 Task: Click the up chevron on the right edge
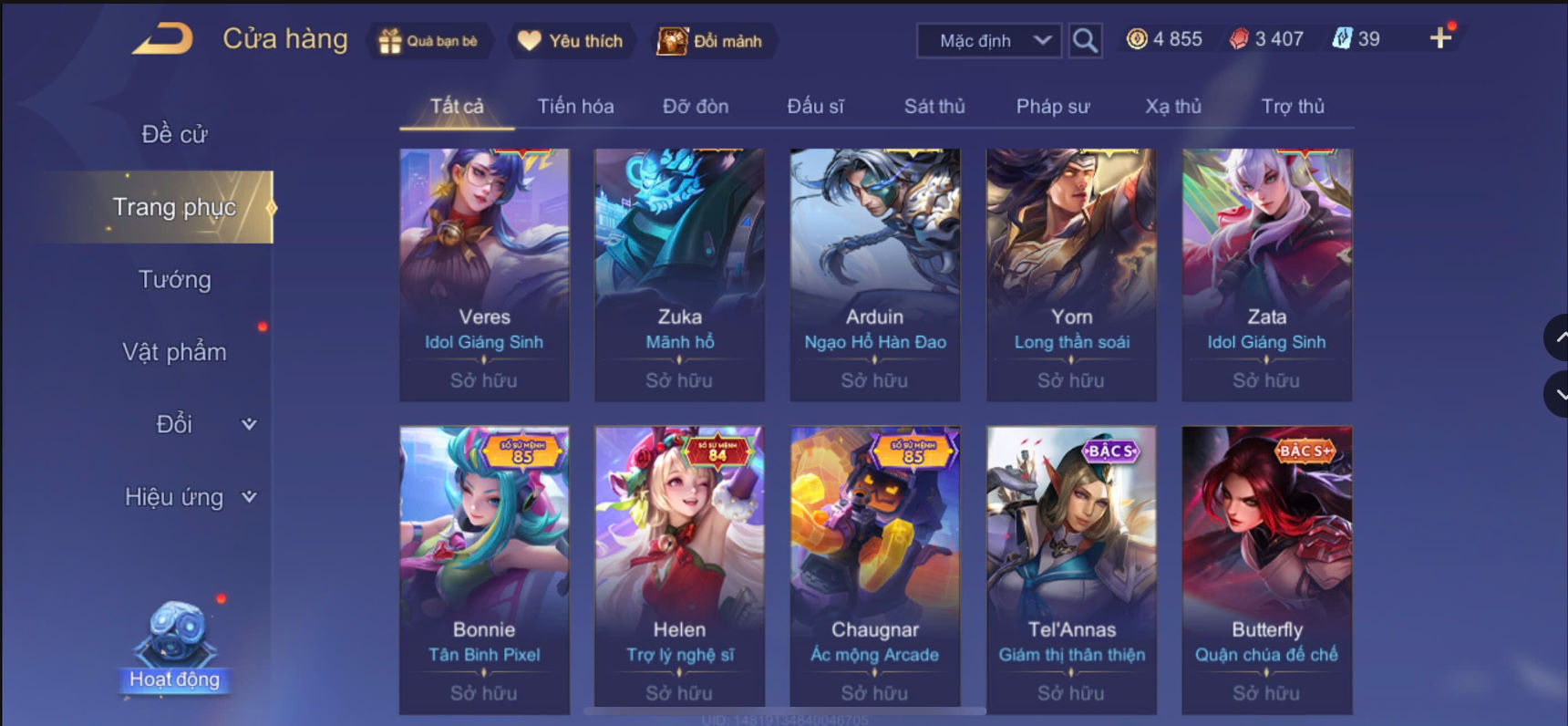tap(1557, 337)
